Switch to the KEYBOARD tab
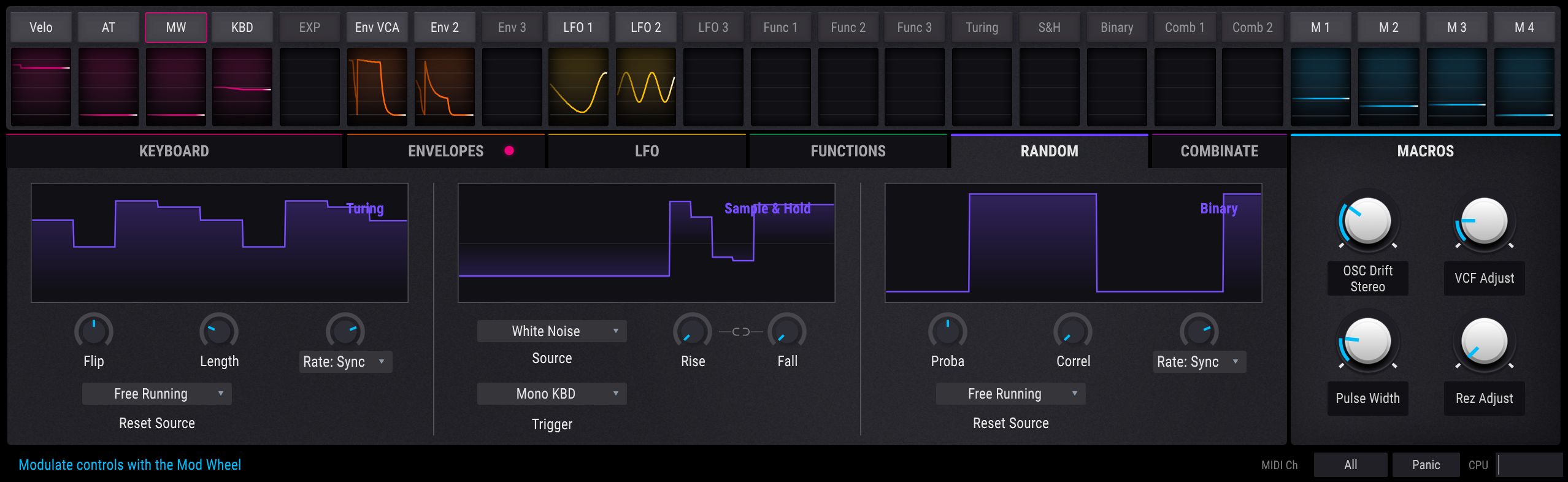The height and width of the screenshot is (482, 1568). click(x=174, y=151)
